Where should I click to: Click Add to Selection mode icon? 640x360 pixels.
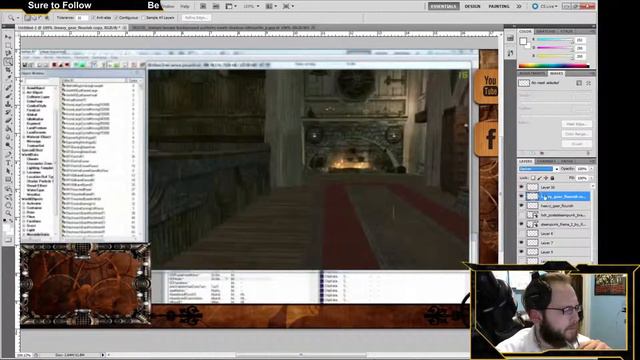pos(34,18)
